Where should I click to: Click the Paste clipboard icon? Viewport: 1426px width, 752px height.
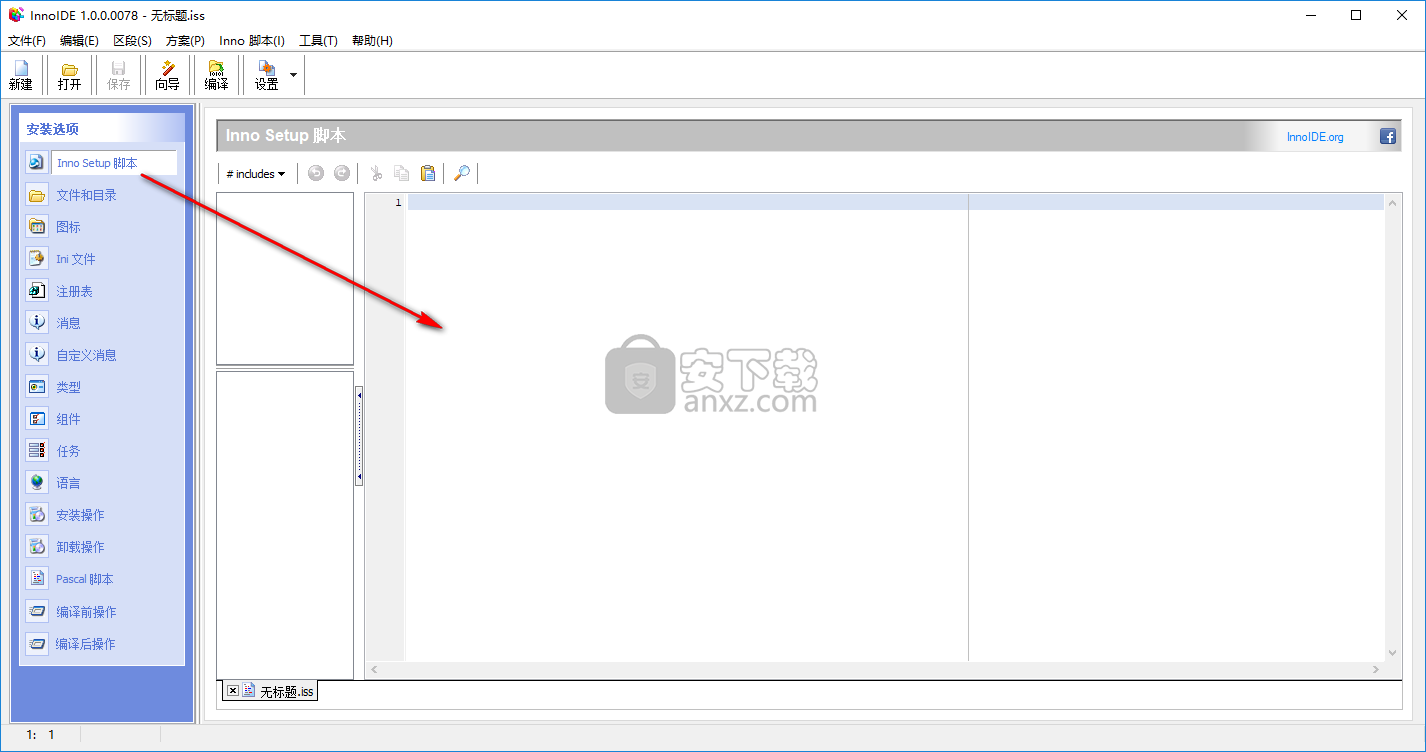pos(428,173)
